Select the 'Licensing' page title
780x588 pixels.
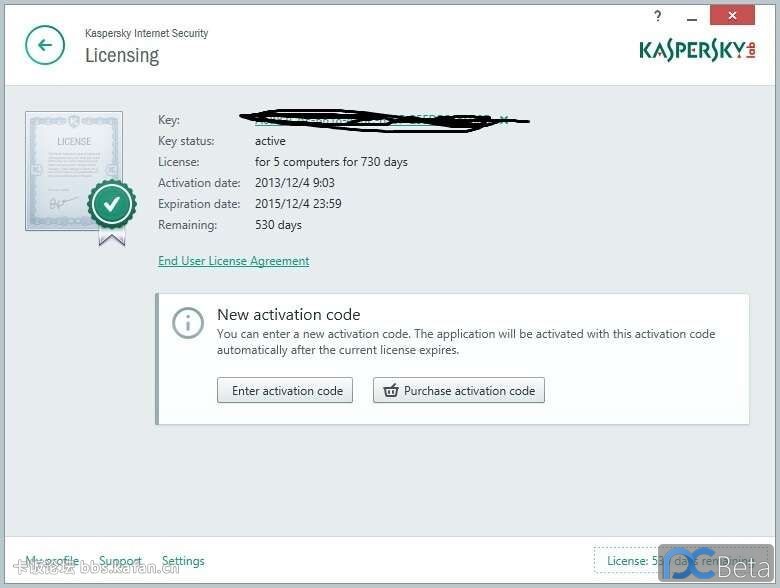click(x=122, y=55)
